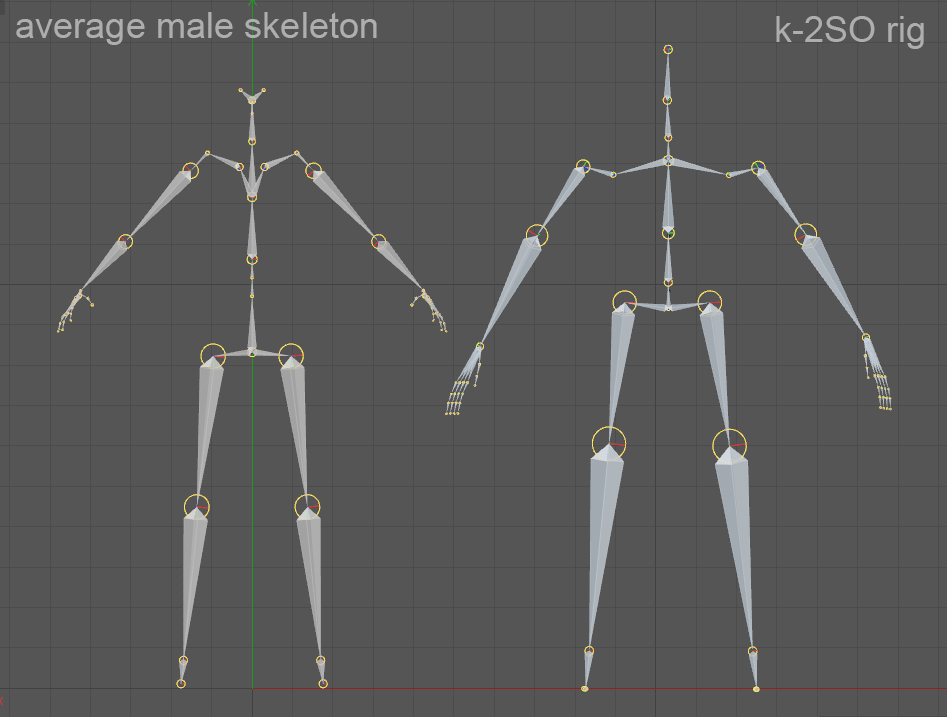Screen dimensions: 947x717
Task: Select average male skeleton's screen-left knee joint
Action: tap(197, 506)
